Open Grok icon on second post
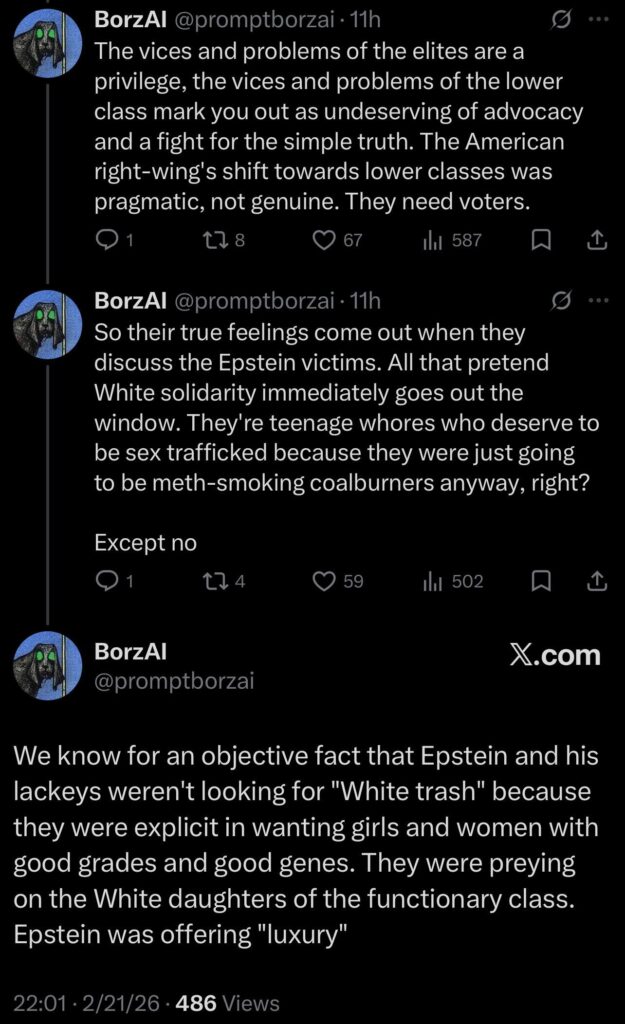 [561, 300]
